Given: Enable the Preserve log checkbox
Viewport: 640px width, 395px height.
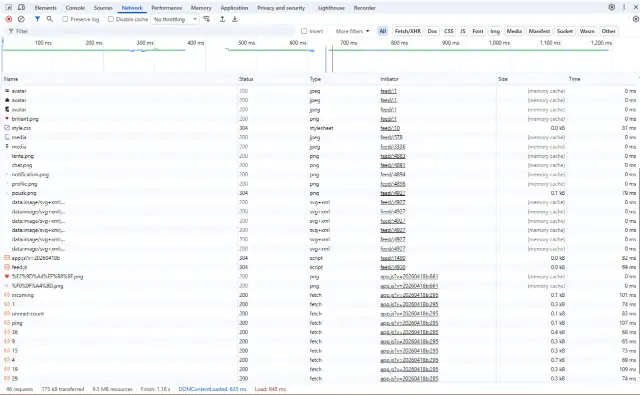Looking at the screenshot, I should (65, 19).
